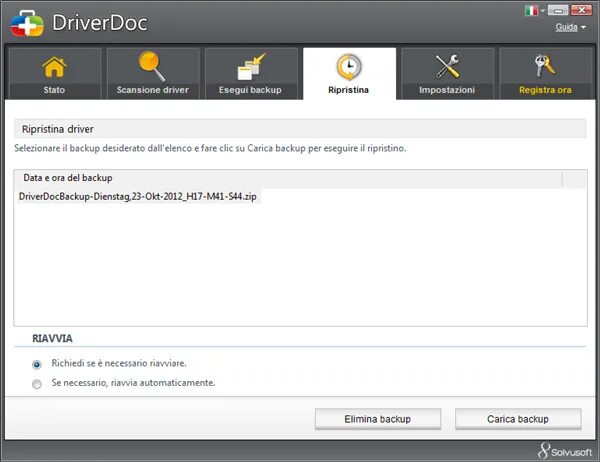
Task: Open the language dropdown arrow beside flag
Action: click(543, 10)
